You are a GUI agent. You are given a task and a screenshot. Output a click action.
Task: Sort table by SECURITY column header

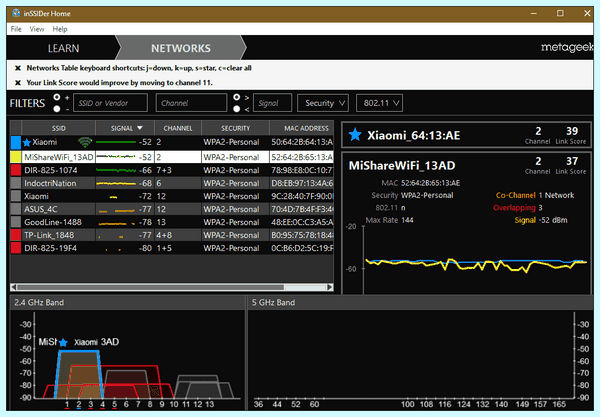(235, 128)
